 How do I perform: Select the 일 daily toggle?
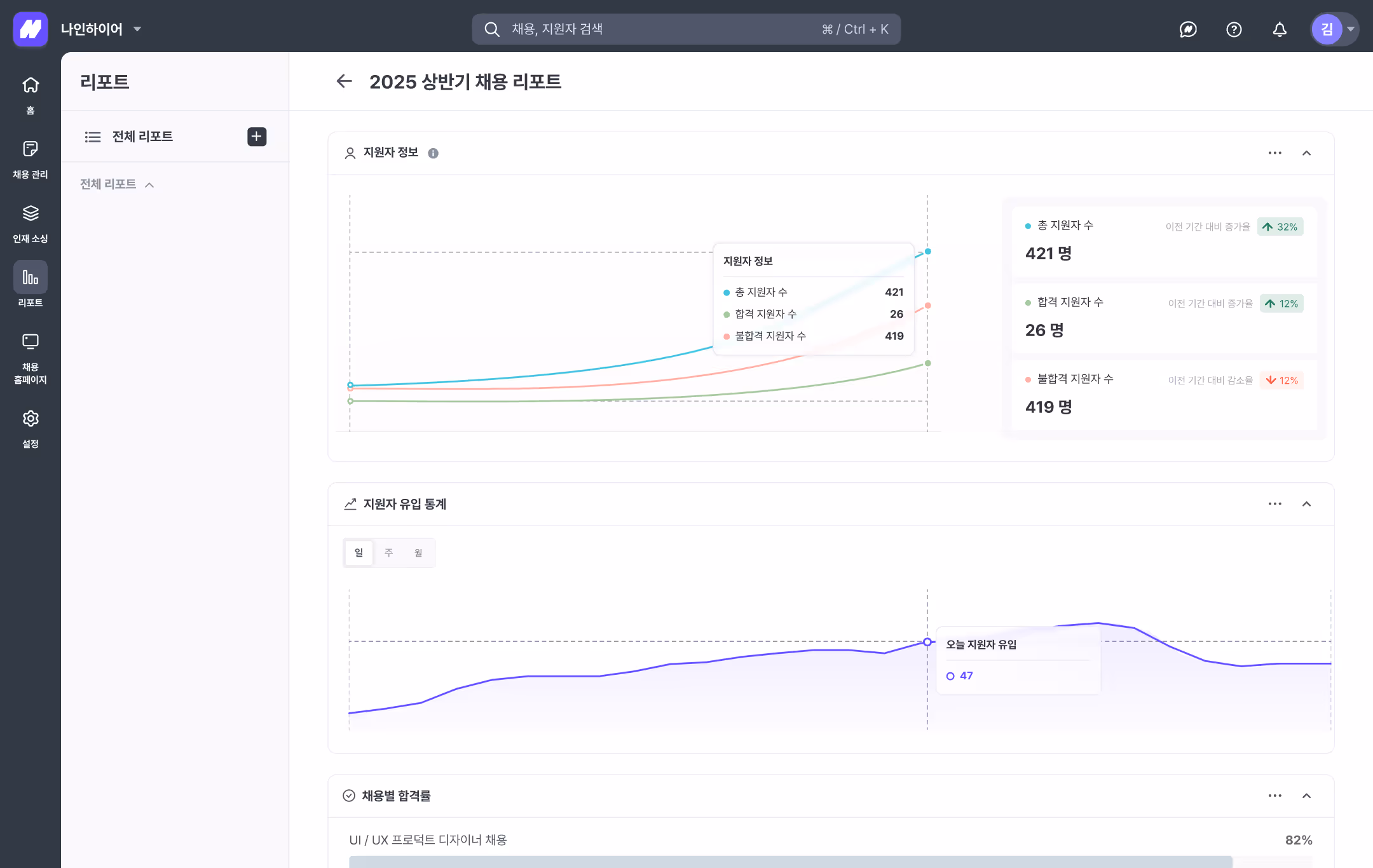(x=359, y=553)
